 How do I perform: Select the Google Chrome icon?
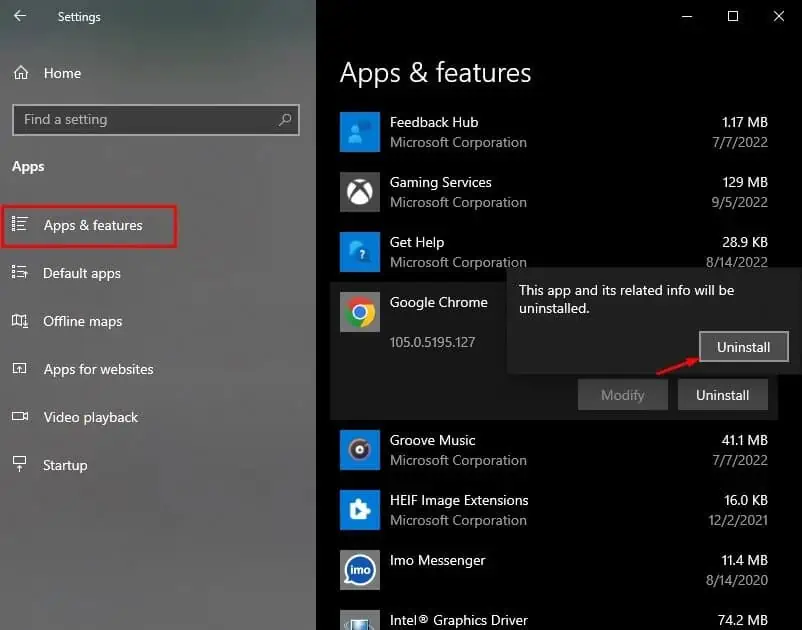pyautogui.click(x=360, y=312)
